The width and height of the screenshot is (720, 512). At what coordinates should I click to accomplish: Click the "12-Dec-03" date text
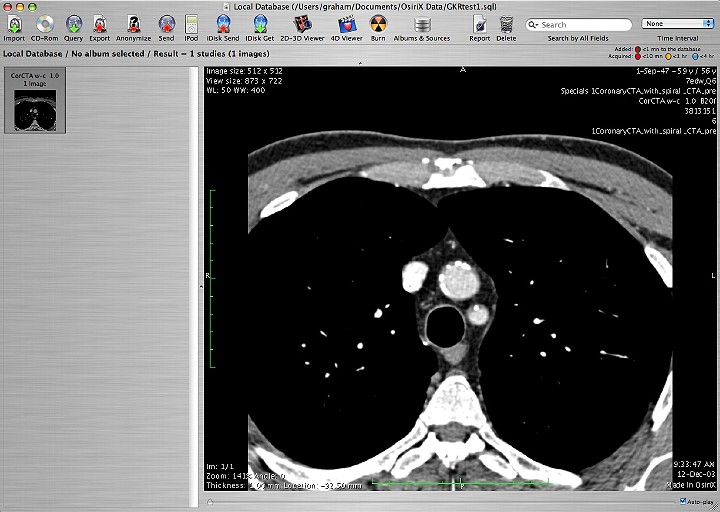tap(696, 474)
